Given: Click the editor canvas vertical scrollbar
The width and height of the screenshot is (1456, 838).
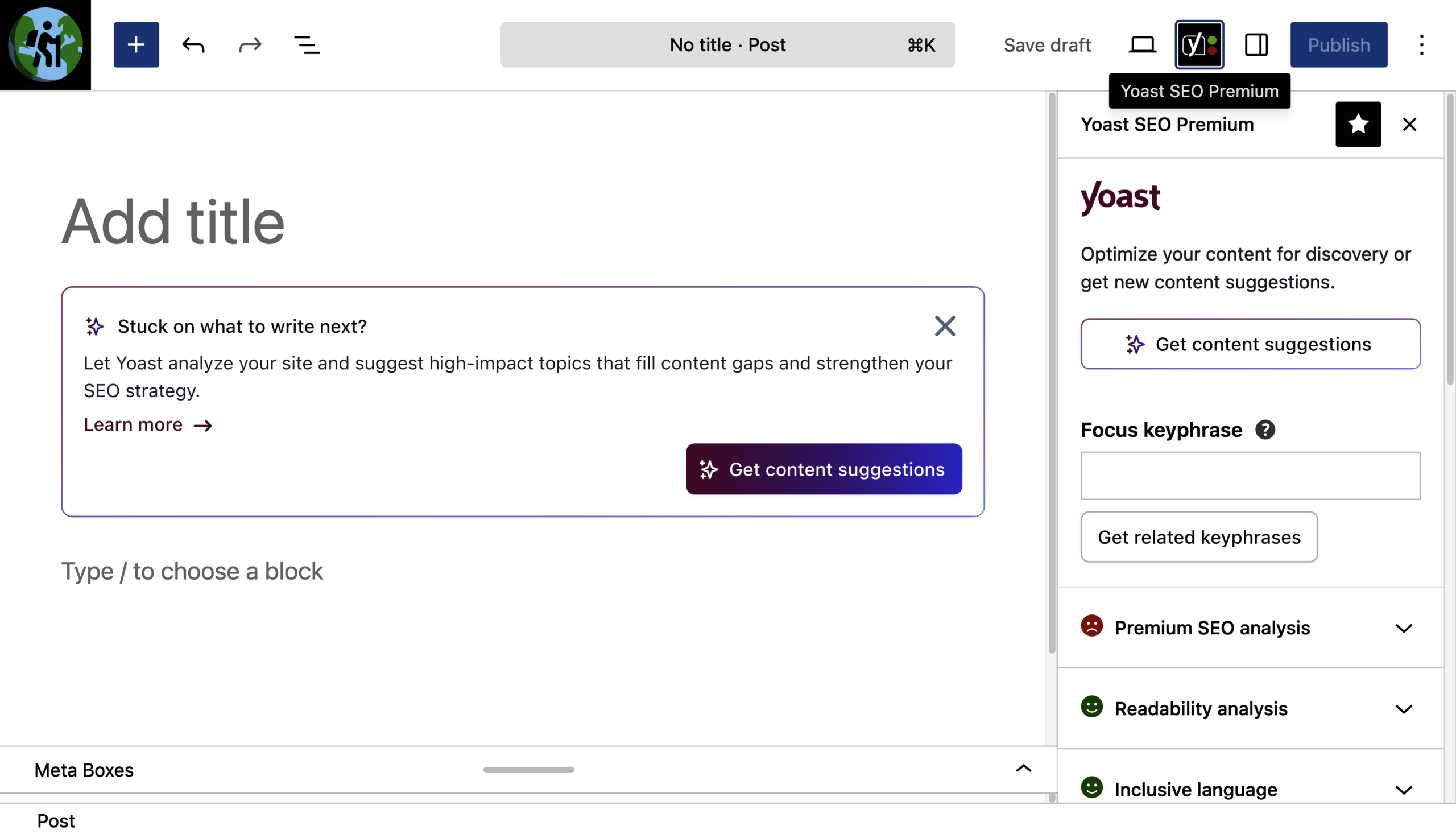Looking at the screenshot, I should click(x=1052, y=373).
